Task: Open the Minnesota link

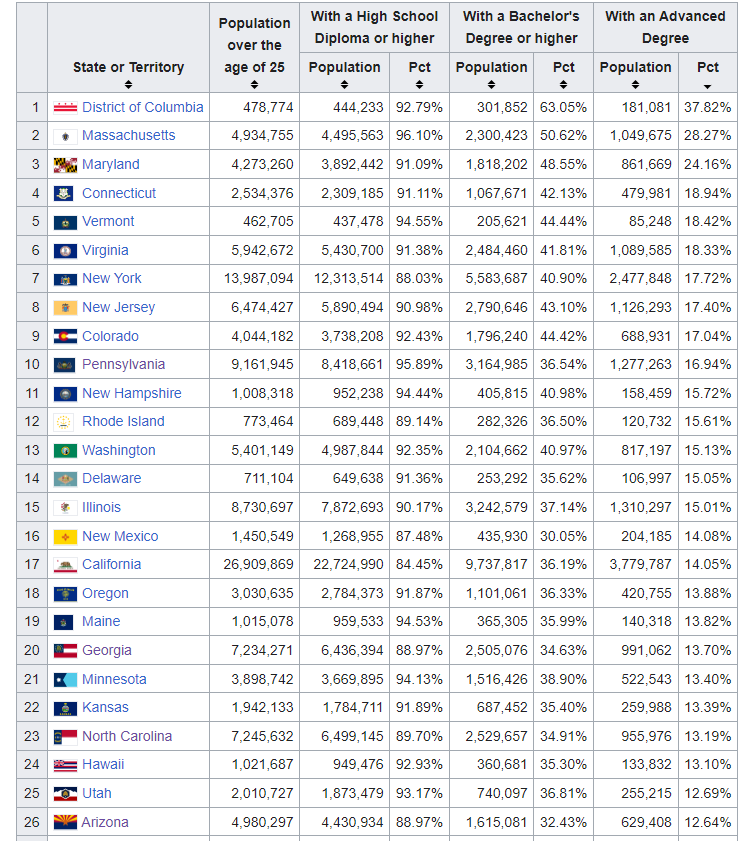Action: 114,680
